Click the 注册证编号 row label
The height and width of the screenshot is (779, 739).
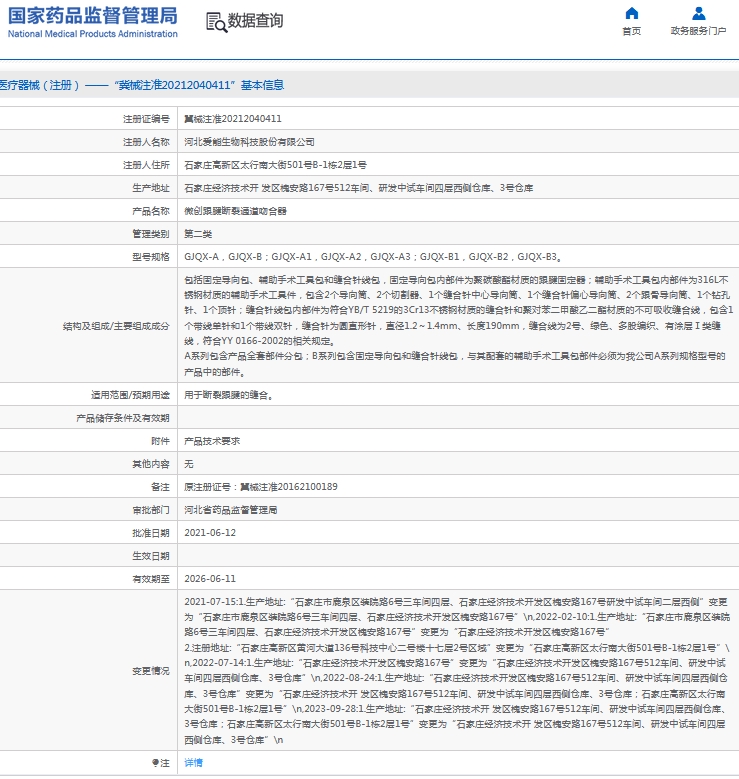pos(146,119)
